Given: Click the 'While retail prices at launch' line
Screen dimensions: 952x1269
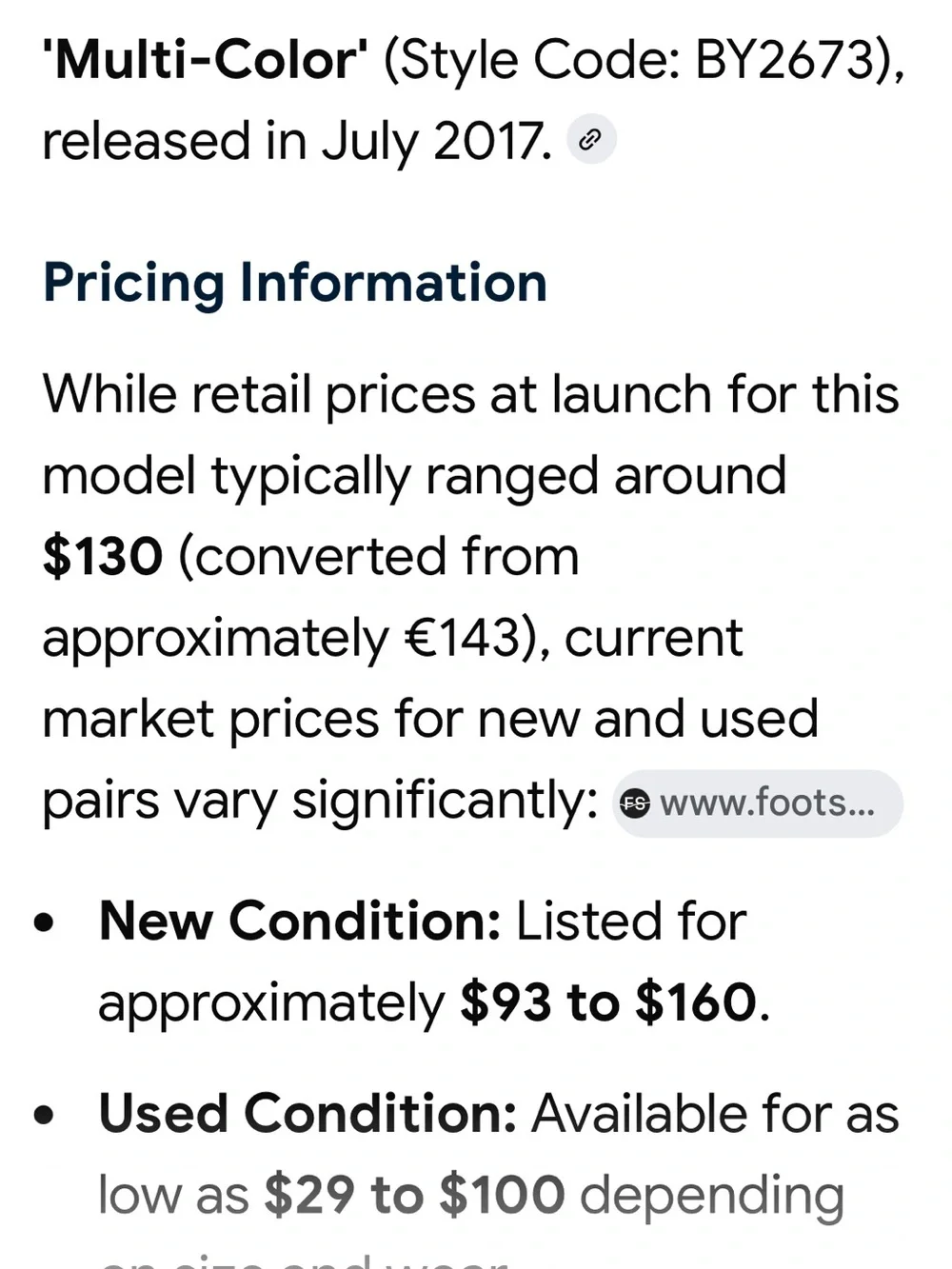Looking at the screenshot, I should 470,395.
